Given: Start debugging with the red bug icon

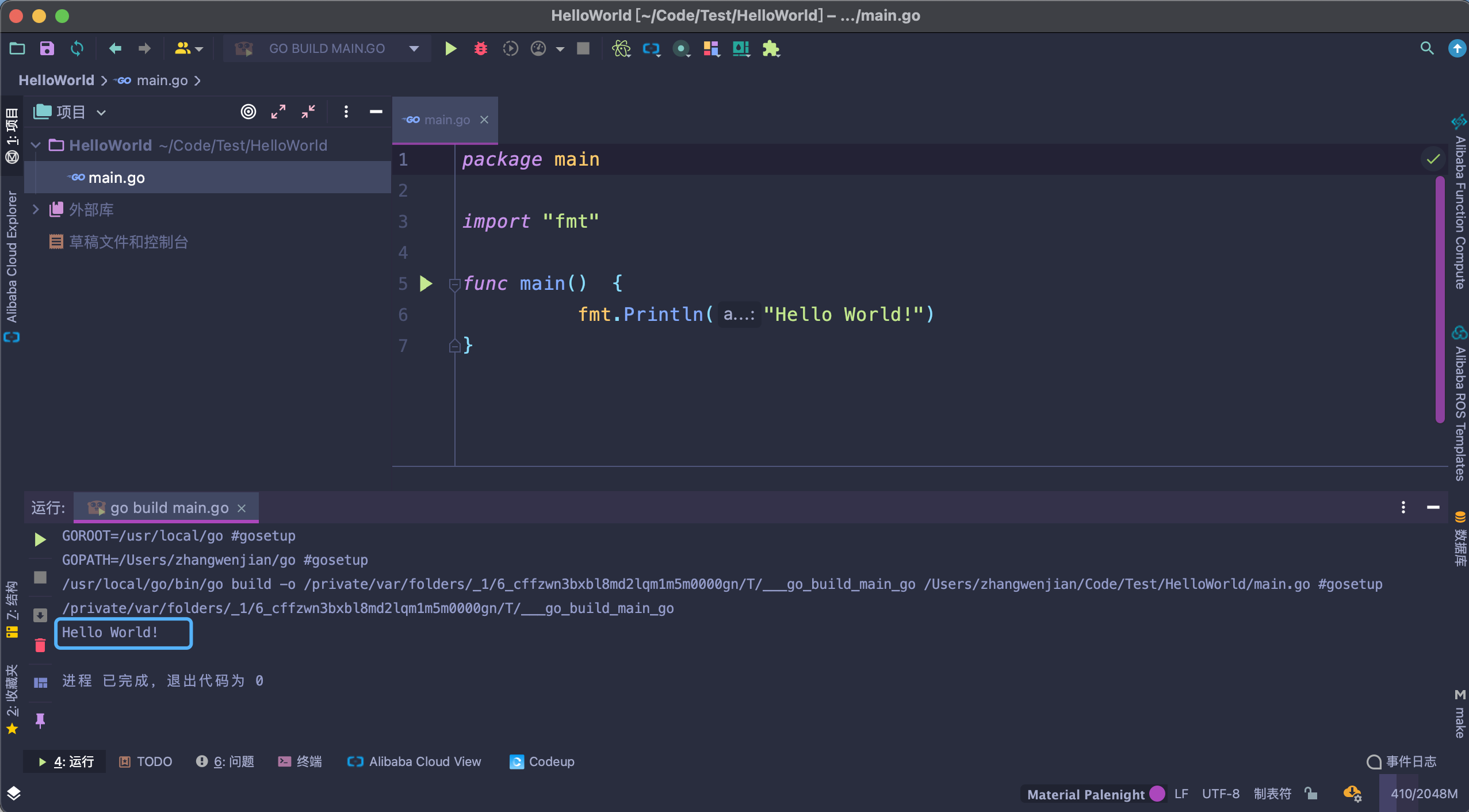Looking at the screenshot, I should coord(480,49).
